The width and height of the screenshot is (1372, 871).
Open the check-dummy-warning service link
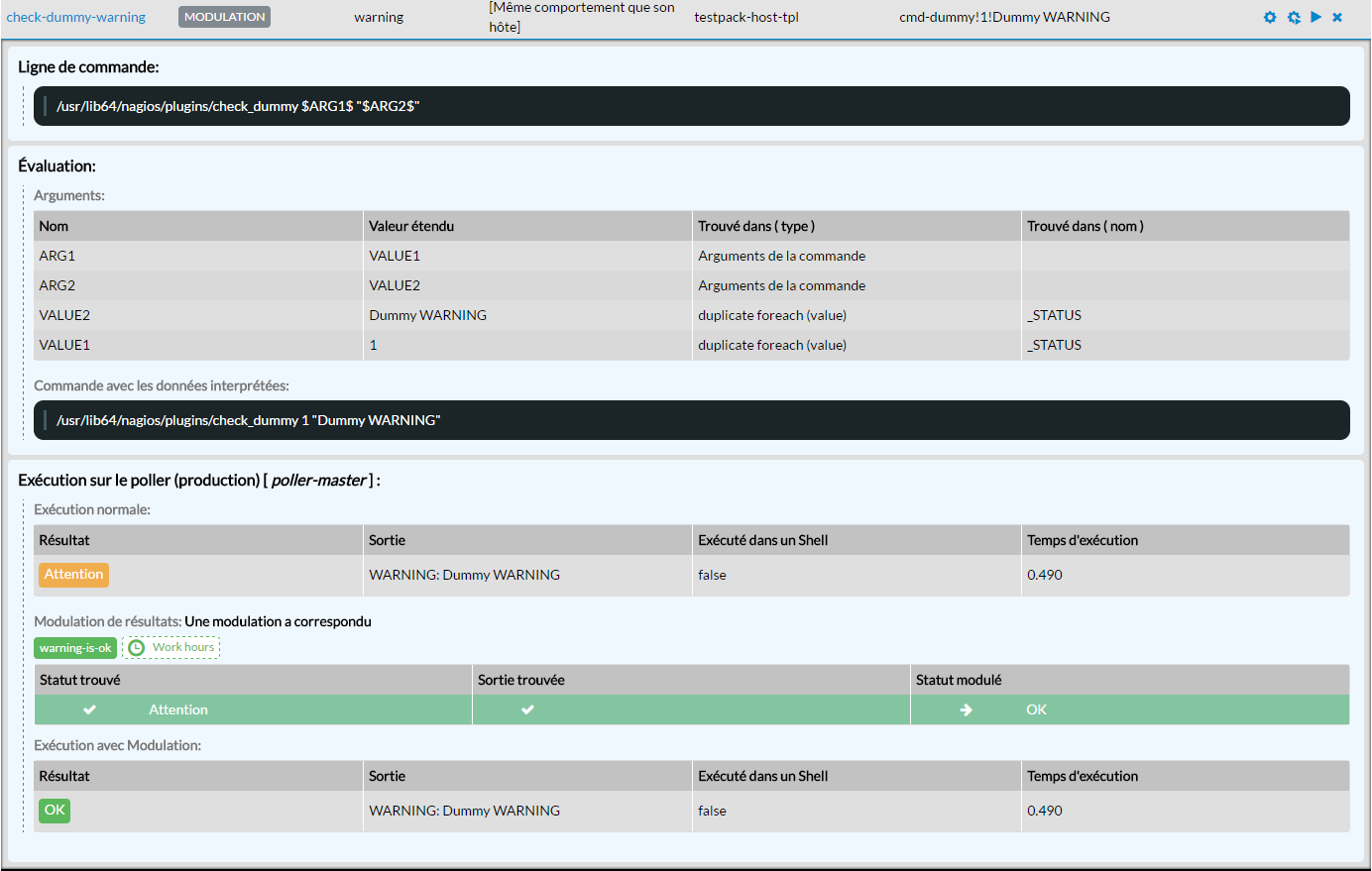pos(76,17)
